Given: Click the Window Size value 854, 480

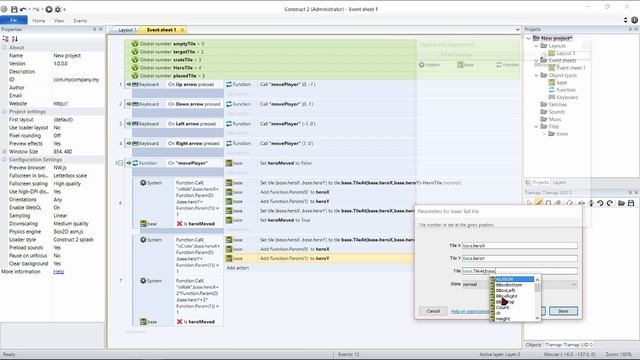Looking at the screenshot, I should coord(63,151).
